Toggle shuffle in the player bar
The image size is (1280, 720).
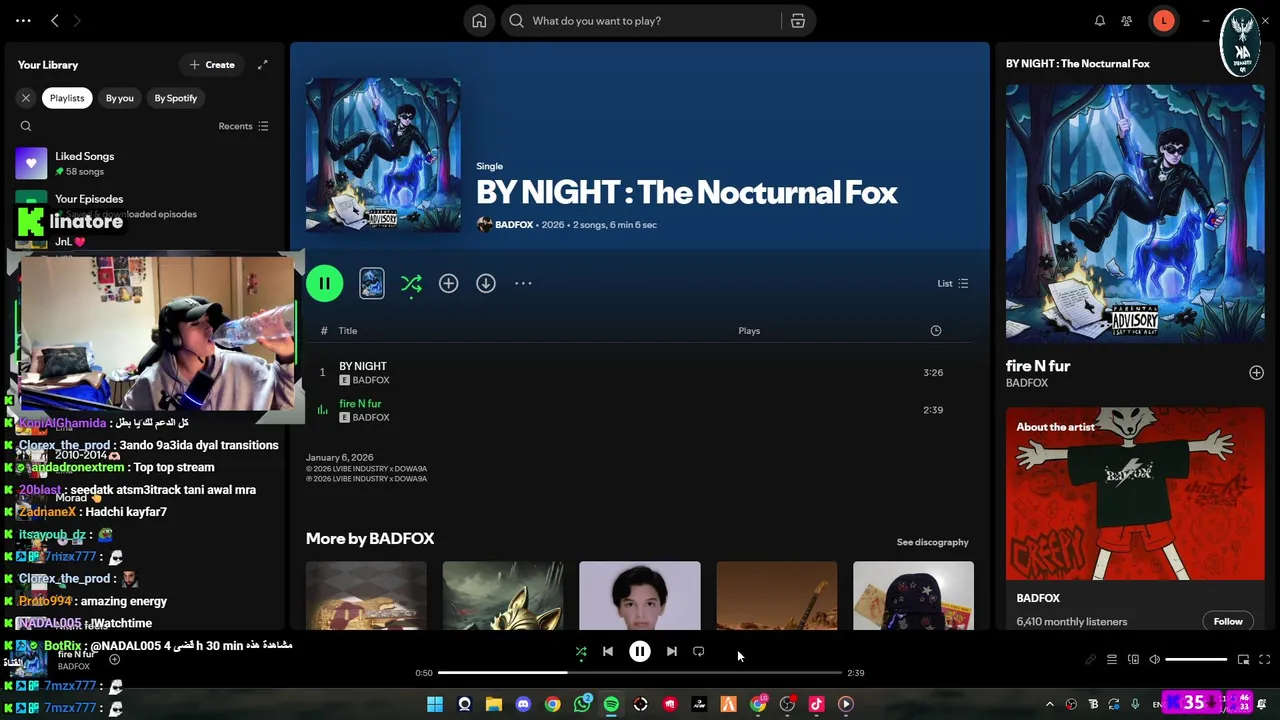(581, 652)
